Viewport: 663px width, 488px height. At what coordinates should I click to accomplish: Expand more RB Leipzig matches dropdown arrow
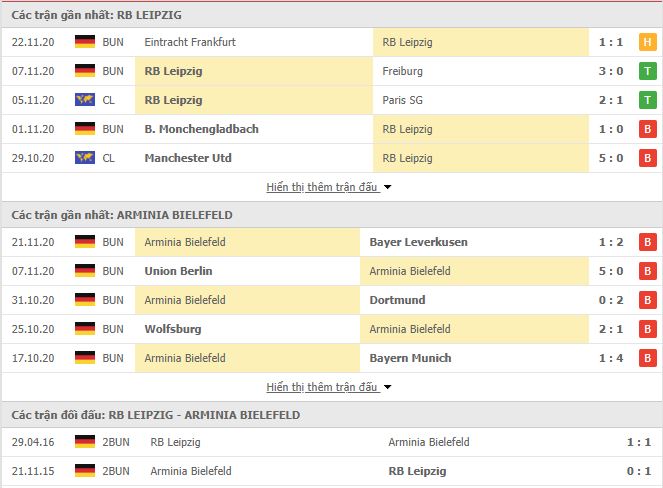click(x=387, y=187)
